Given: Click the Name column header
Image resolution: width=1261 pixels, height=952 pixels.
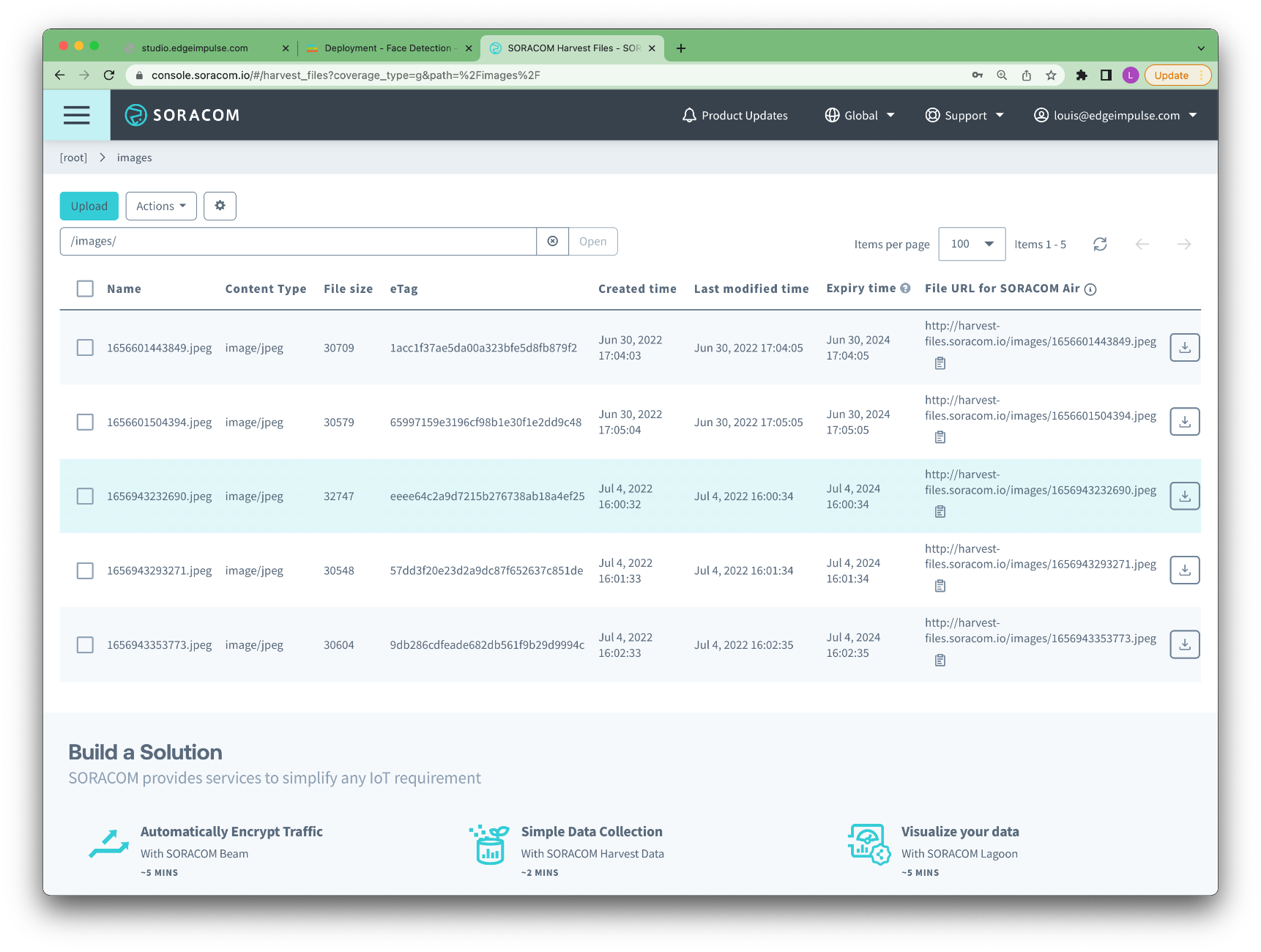Looking at the screenshot, I should coord(124,289).
